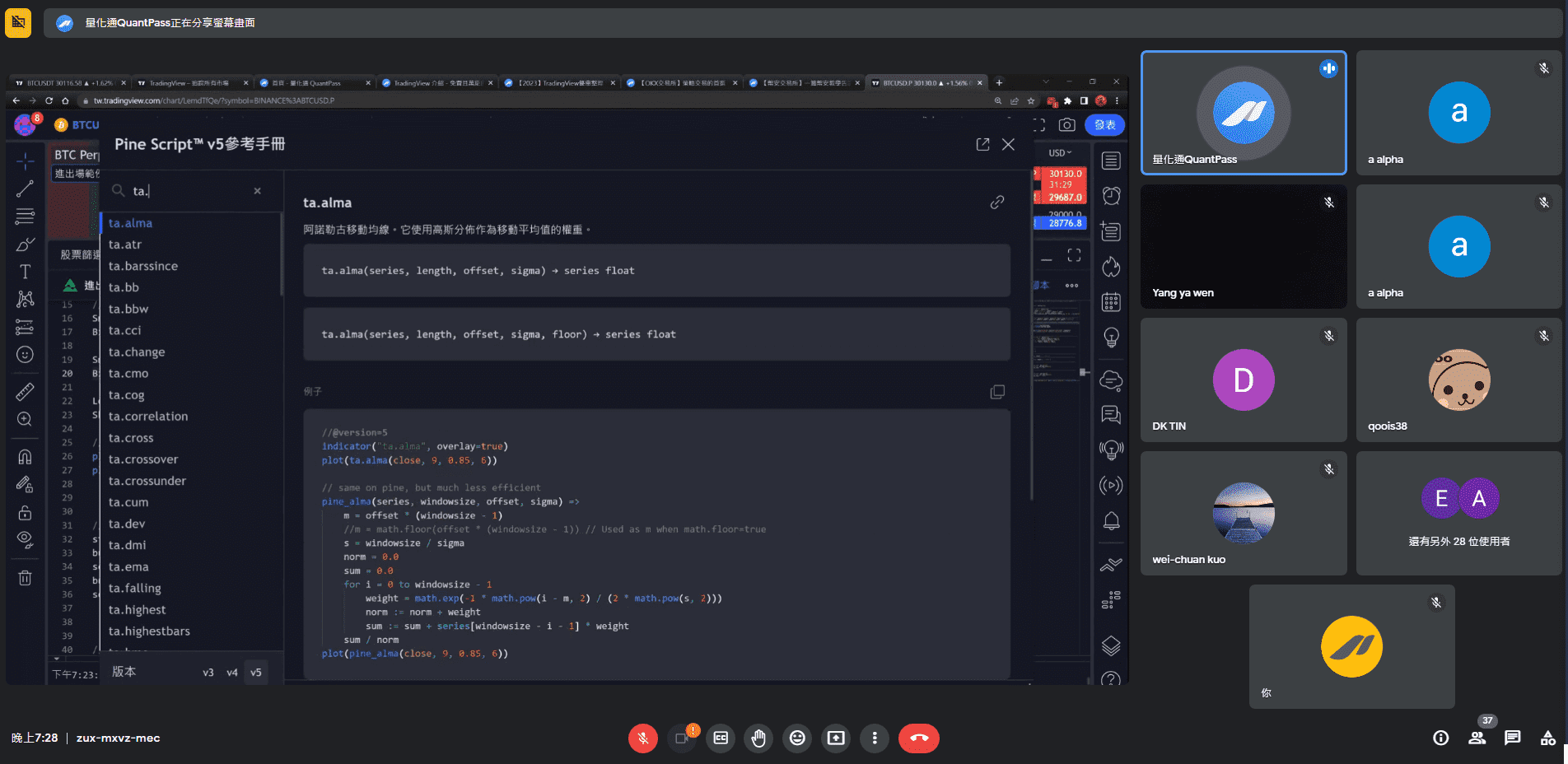
Task: Turn on the camera in the call bar
Action: 682,738
